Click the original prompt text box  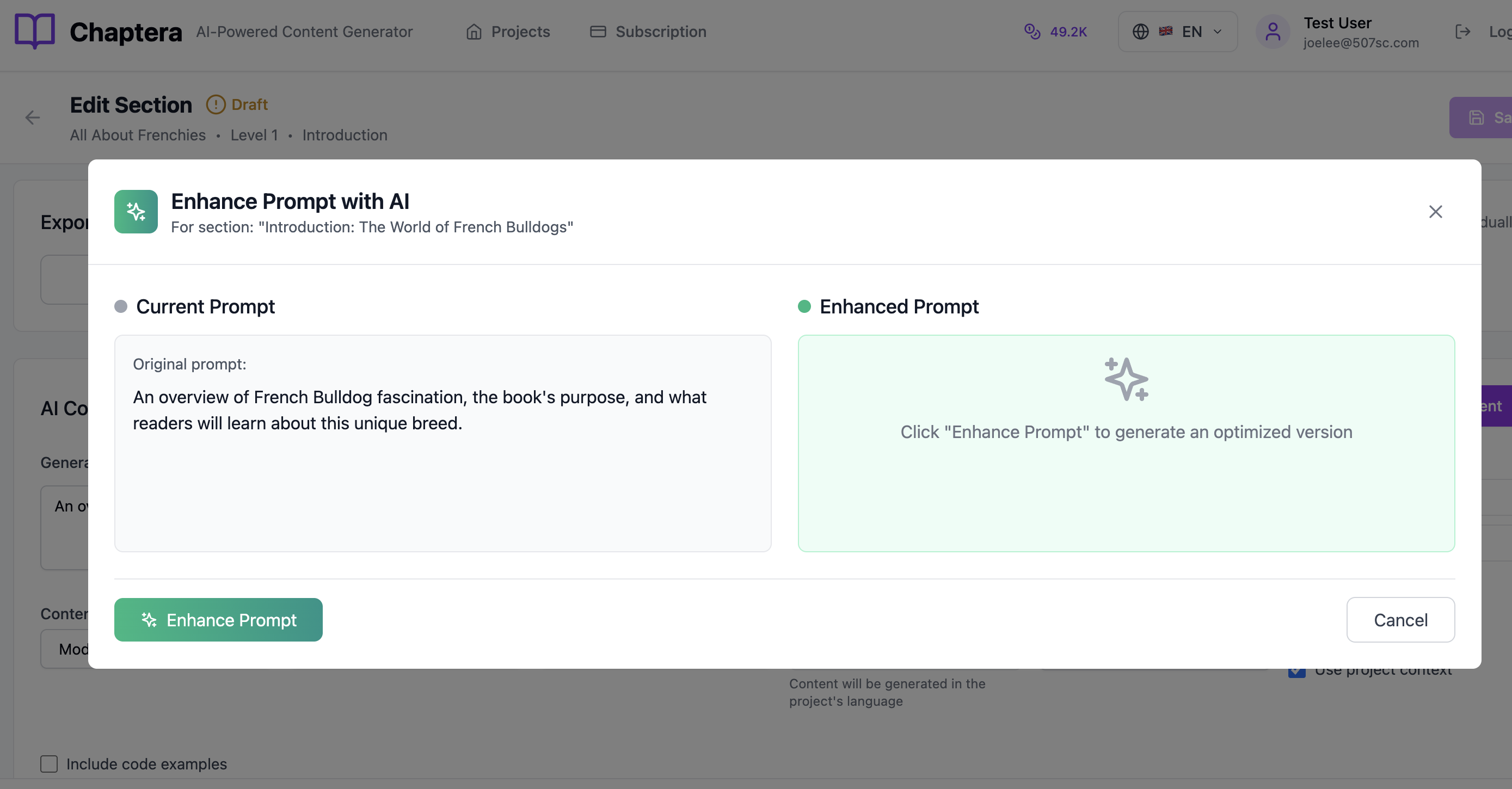[442, 443]
